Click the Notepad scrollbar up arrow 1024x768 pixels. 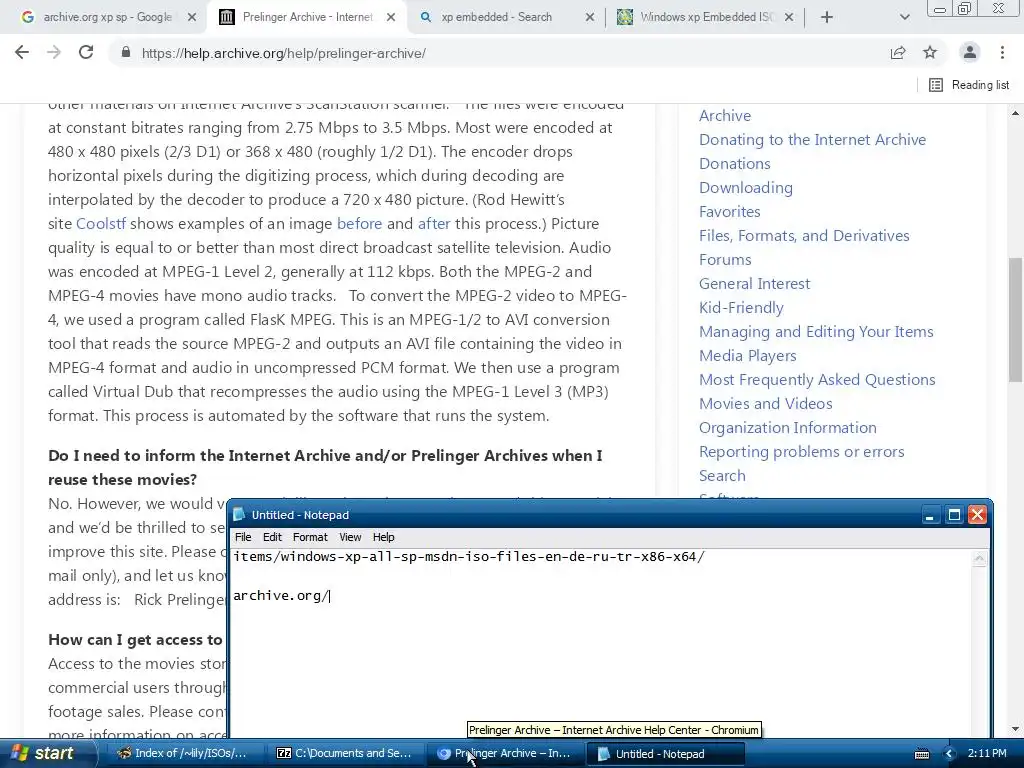point(979,558)
